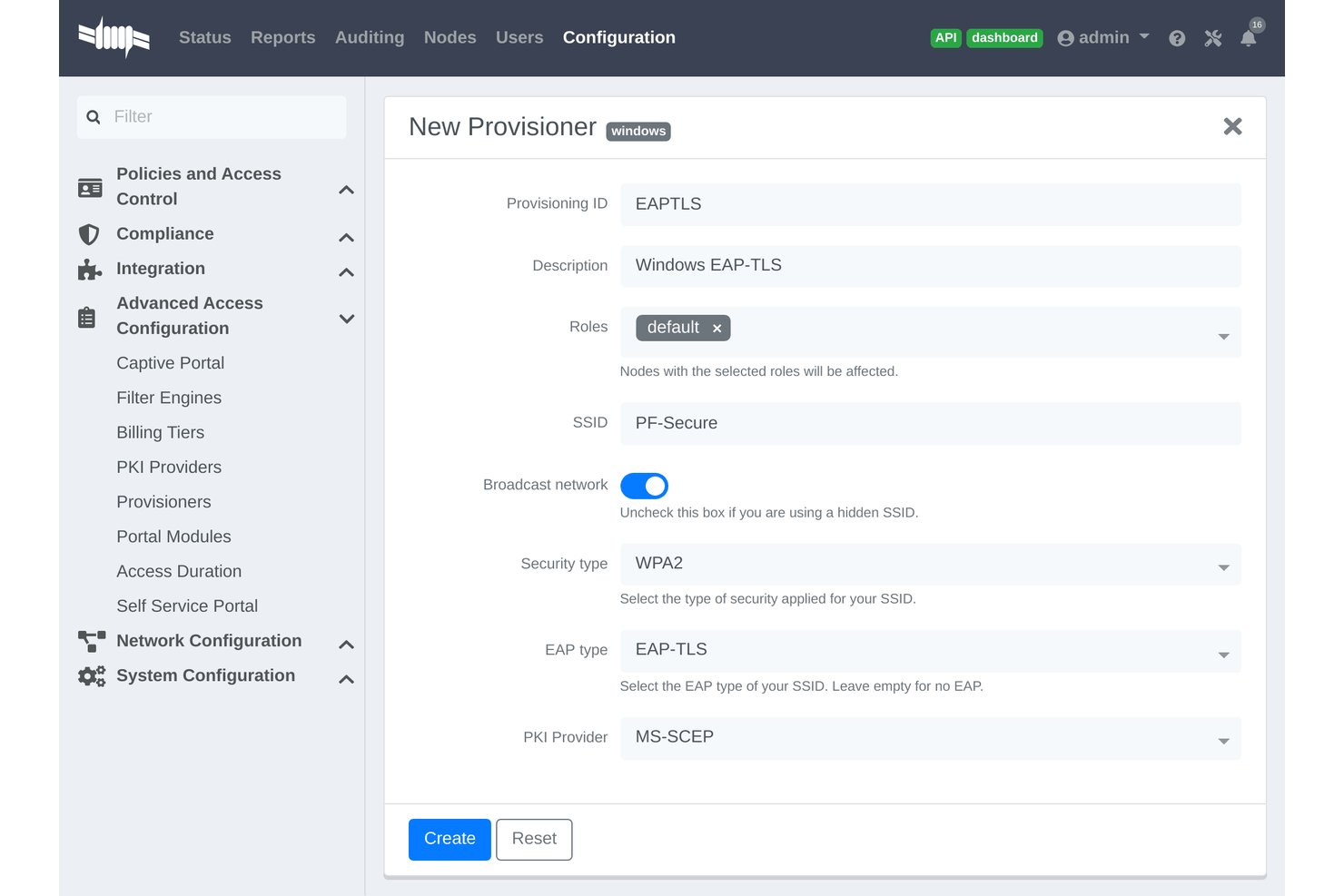The height and width of the screenshot is (896, 1344).
Task: Toggle the Broadcast network switch
Action: [644, 486]
